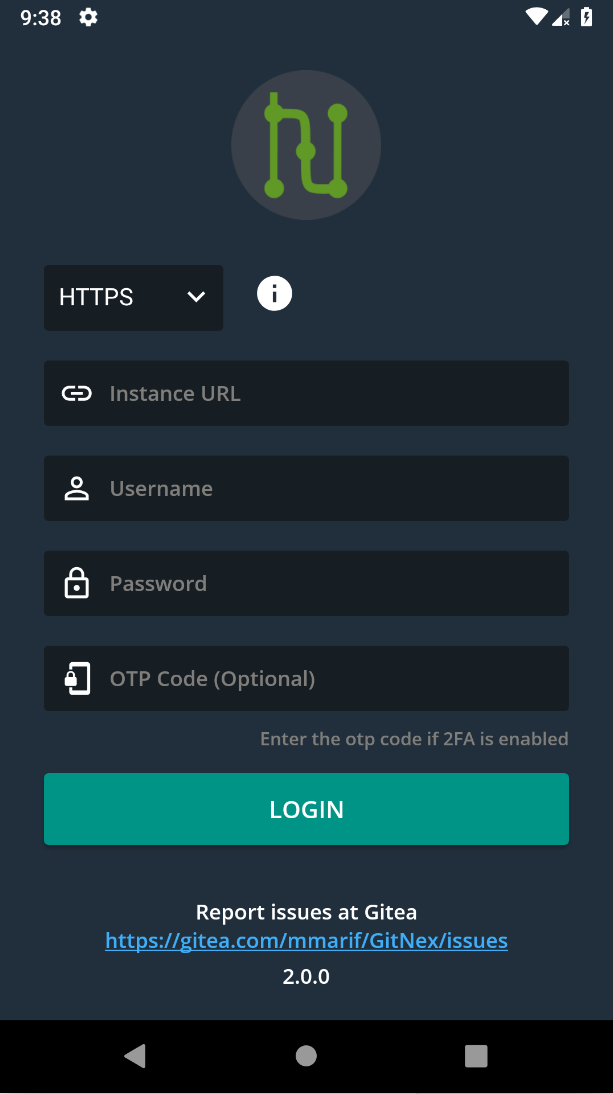Click the phone-lock icon for OTP Code
The image size is (613, 1094).
(77, 679)
